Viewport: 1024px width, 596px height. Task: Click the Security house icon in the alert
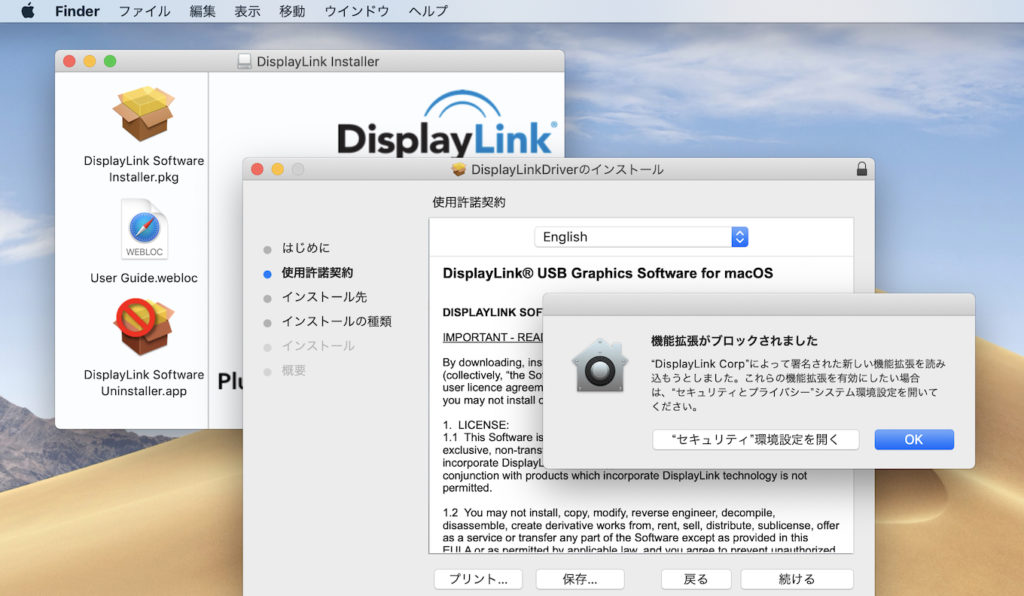[599, 365]
